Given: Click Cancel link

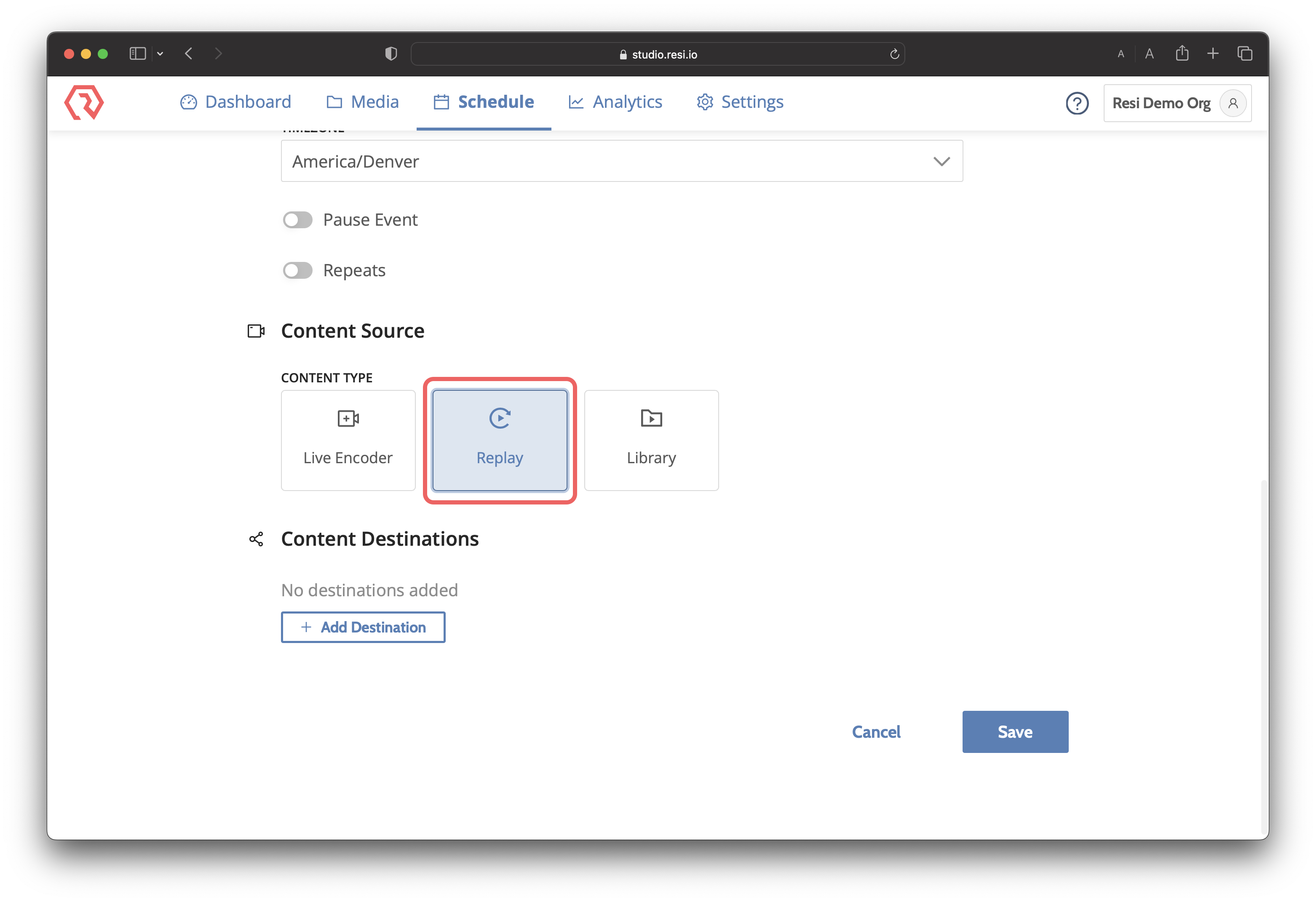Looking at the screenshot, I should 876,731.
